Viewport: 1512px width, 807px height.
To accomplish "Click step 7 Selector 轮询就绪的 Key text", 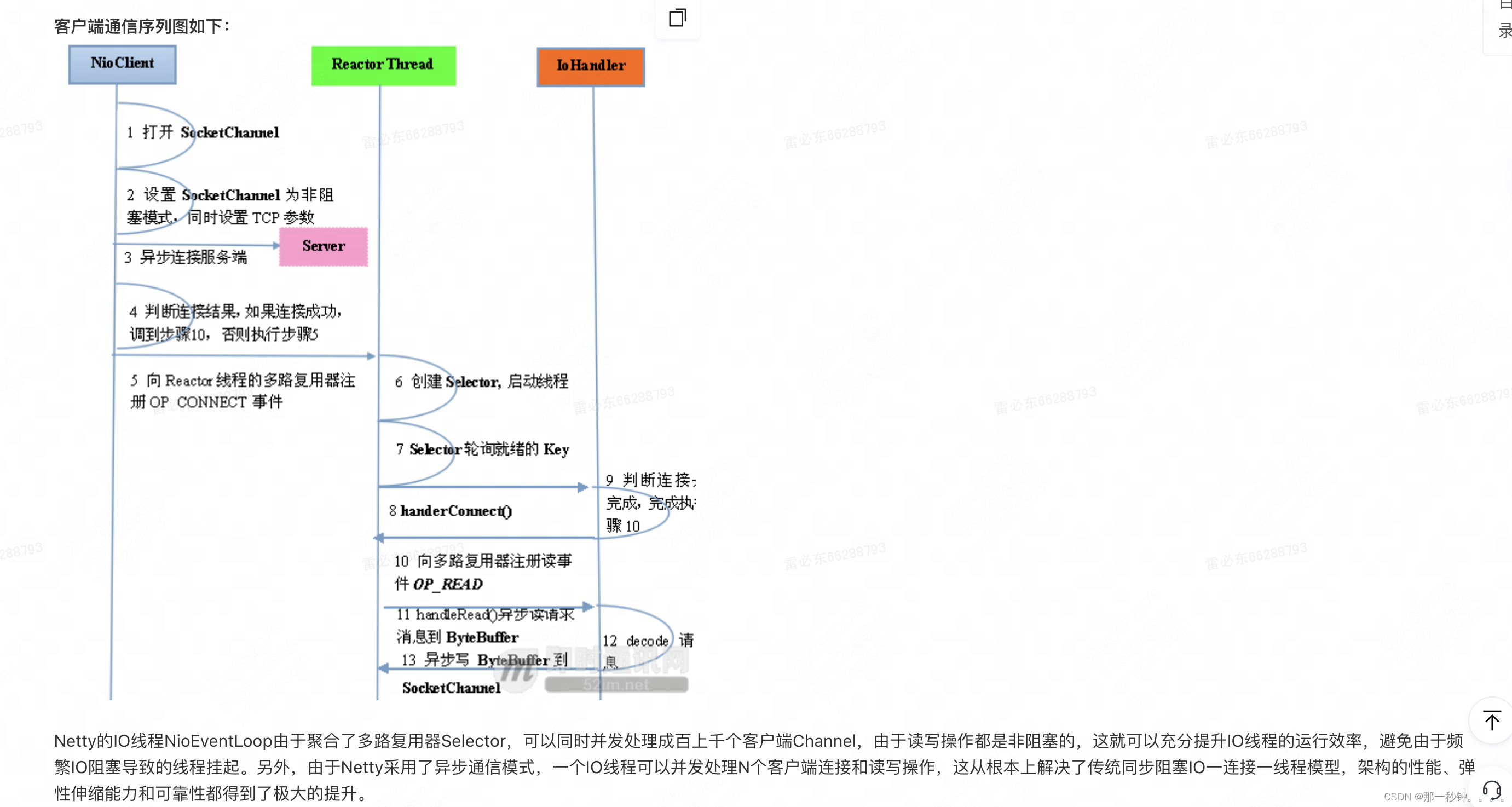I will click(482, 449).
